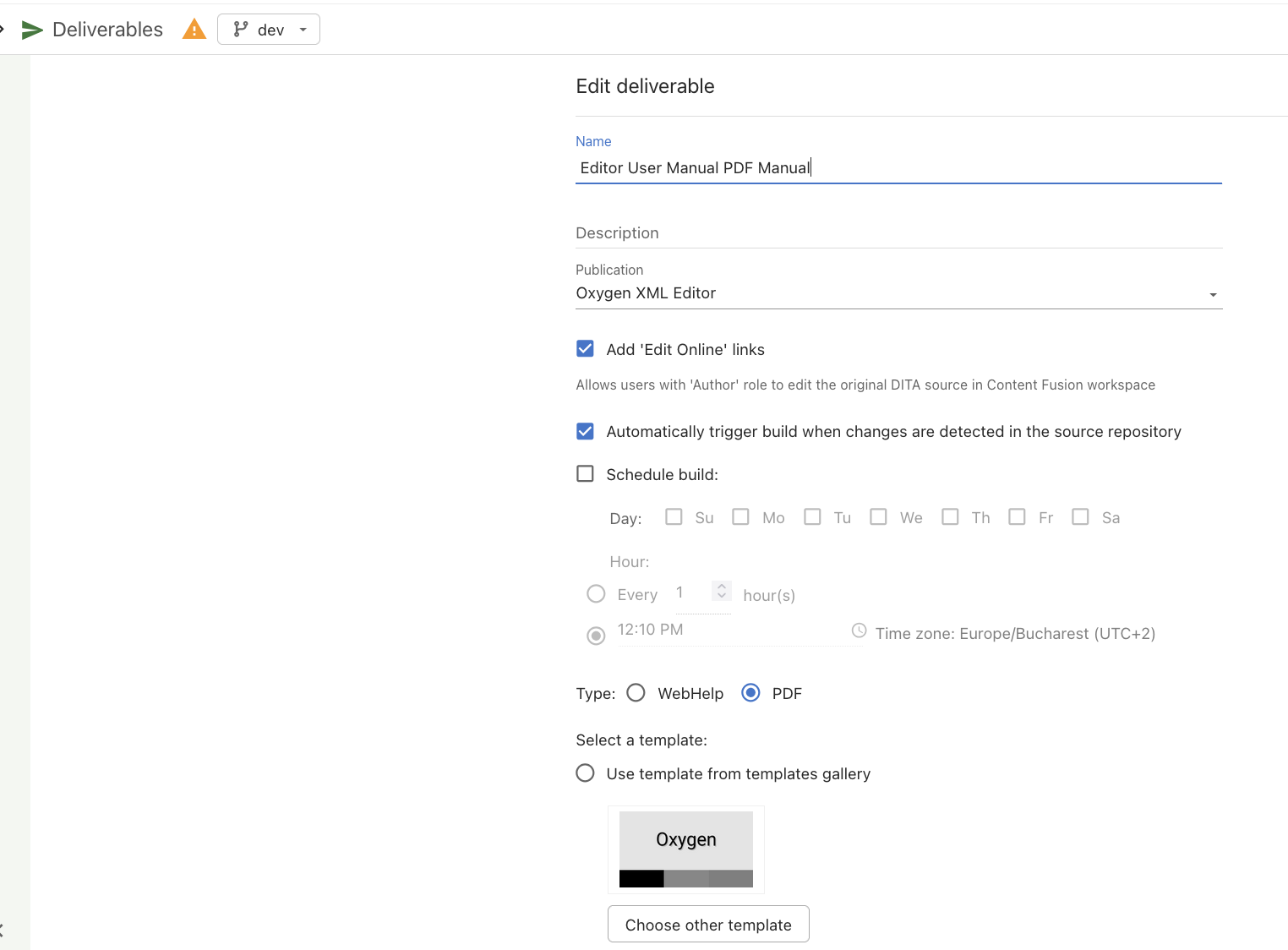Enable the Schedule build checkbox

585,474
